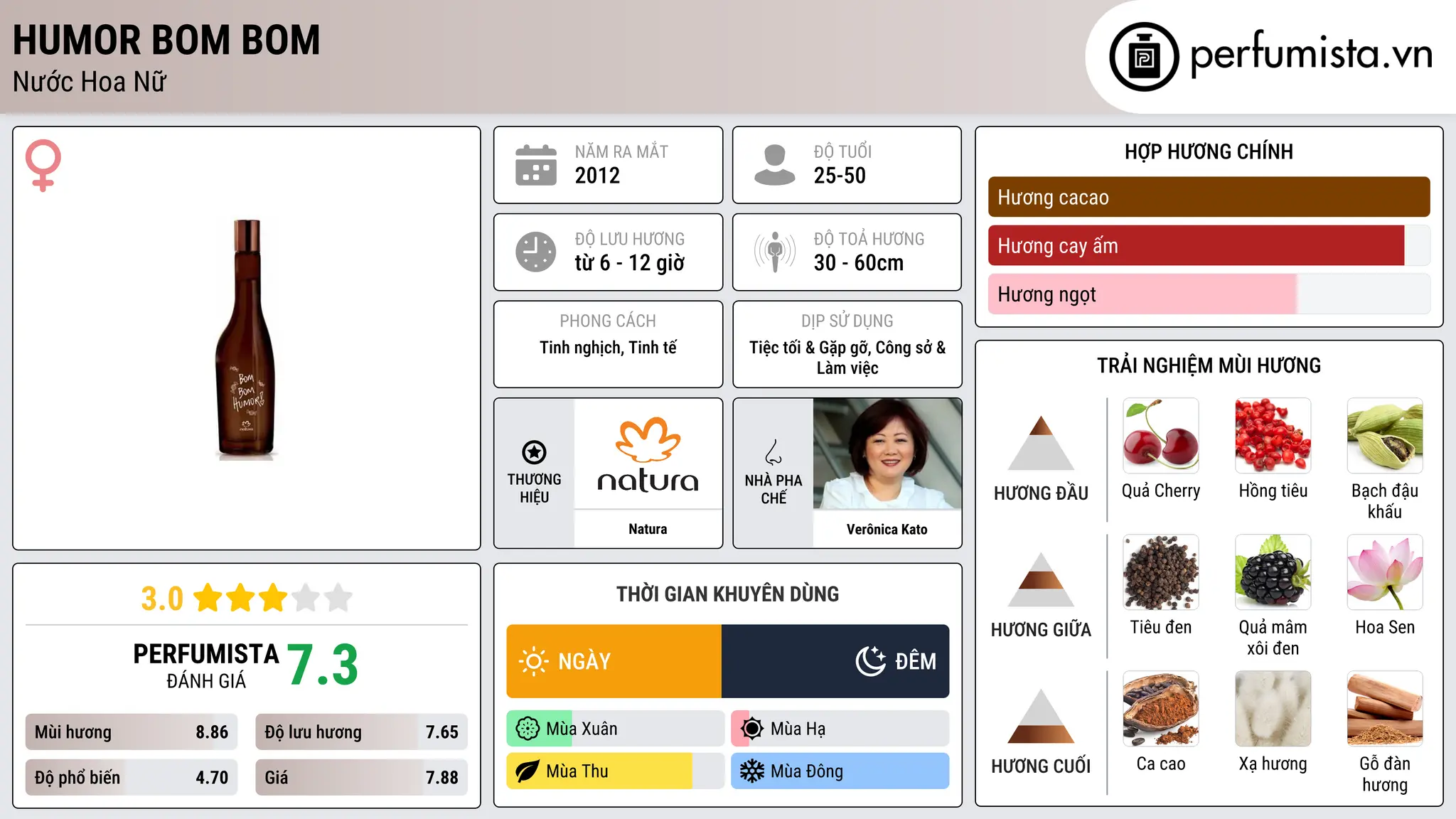Click the Quả mâm xôi đen note image
This screenshot has height=819, width=1456.
(x=1273, y=572)
